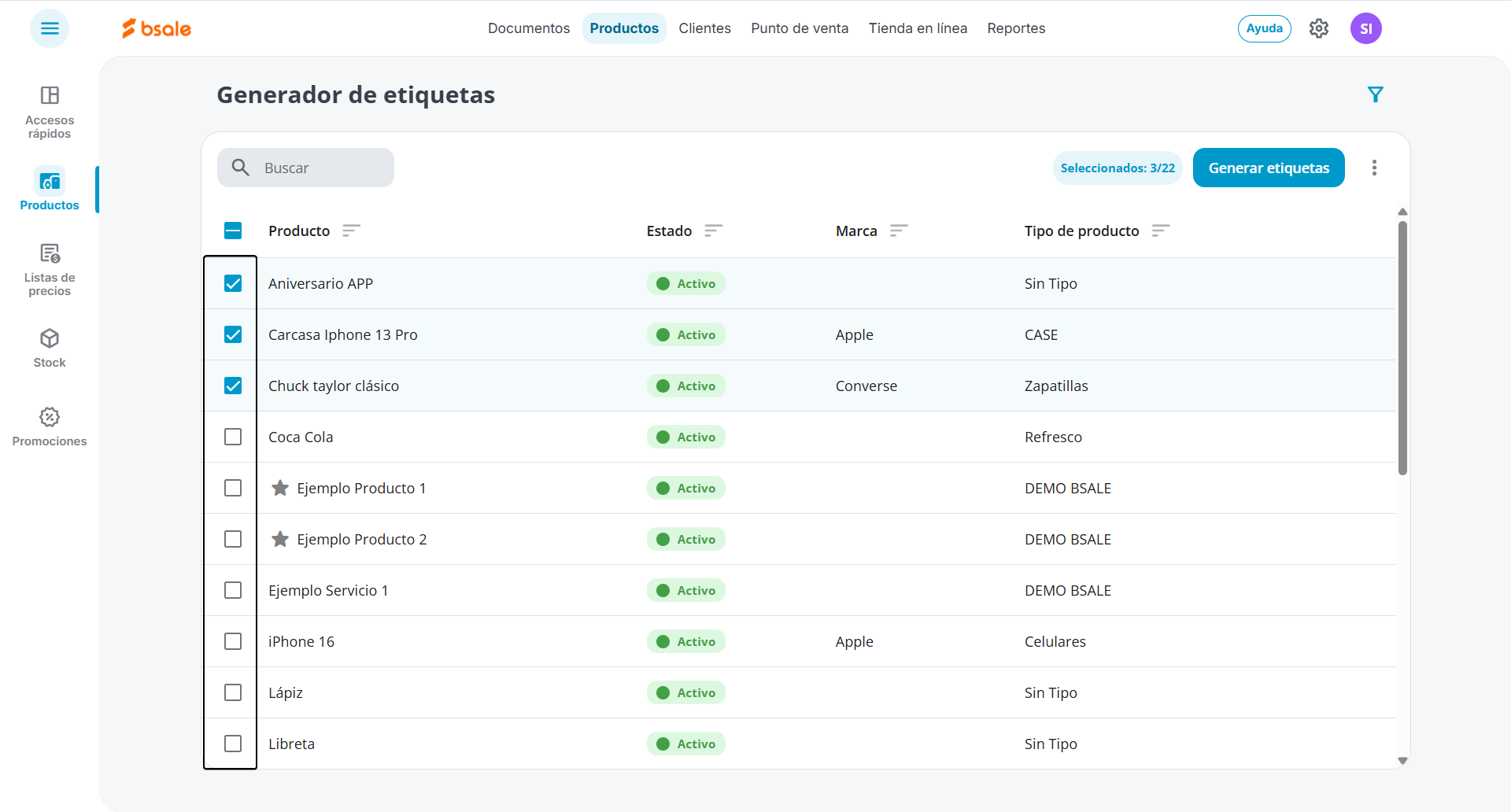
Task: Open Stock from the sidebar
Action: (x=50, y=349)
